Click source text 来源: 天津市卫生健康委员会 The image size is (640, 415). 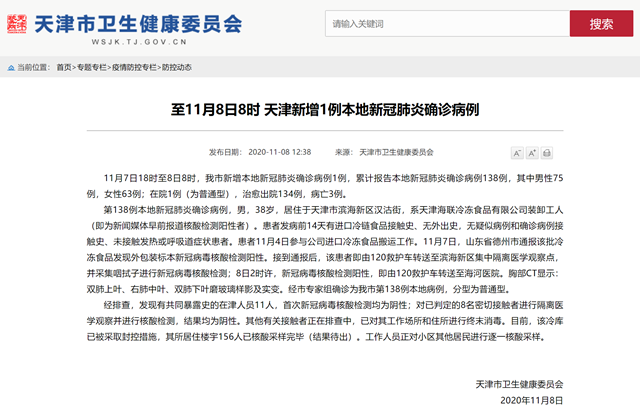(384, 152)
